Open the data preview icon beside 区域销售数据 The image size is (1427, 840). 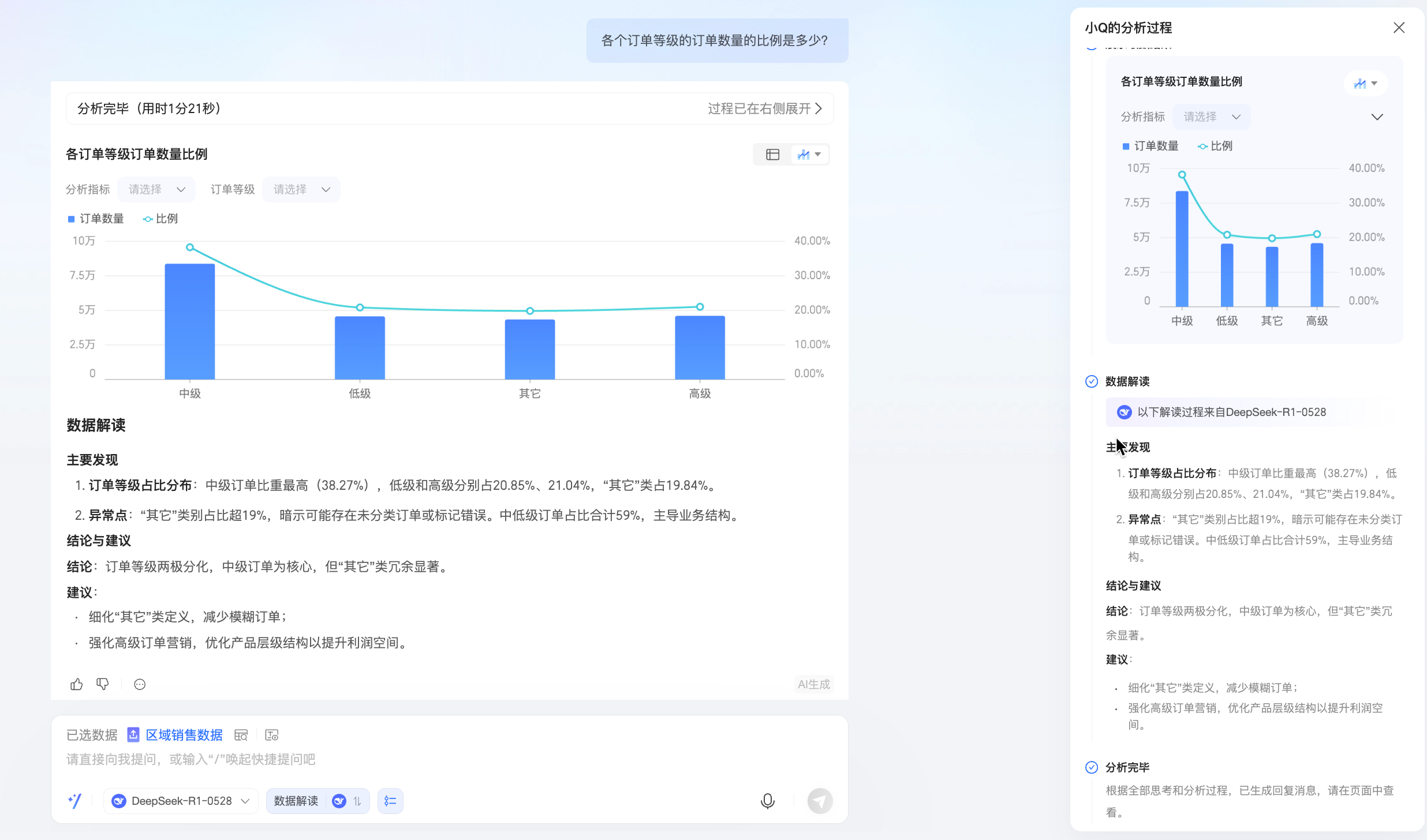coord(241,735)
